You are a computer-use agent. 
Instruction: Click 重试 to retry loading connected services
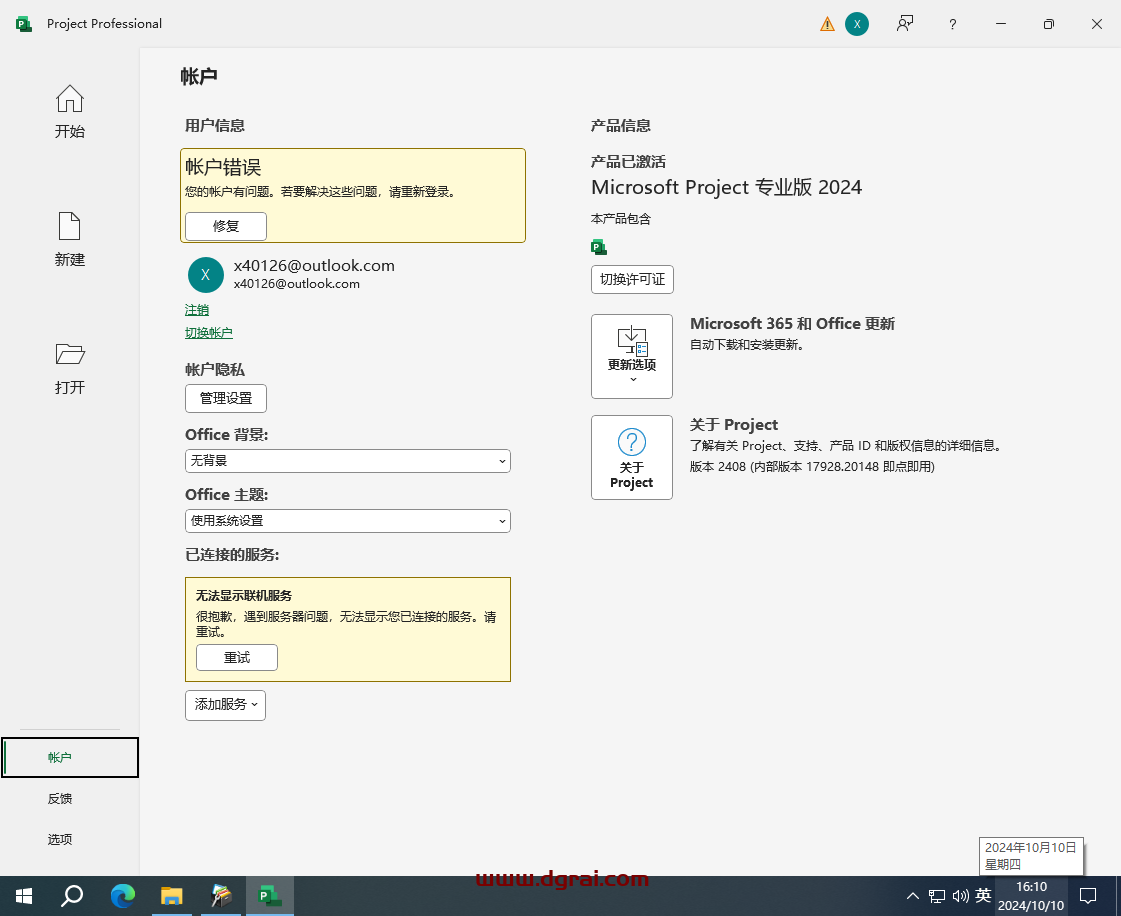(236, 657)
